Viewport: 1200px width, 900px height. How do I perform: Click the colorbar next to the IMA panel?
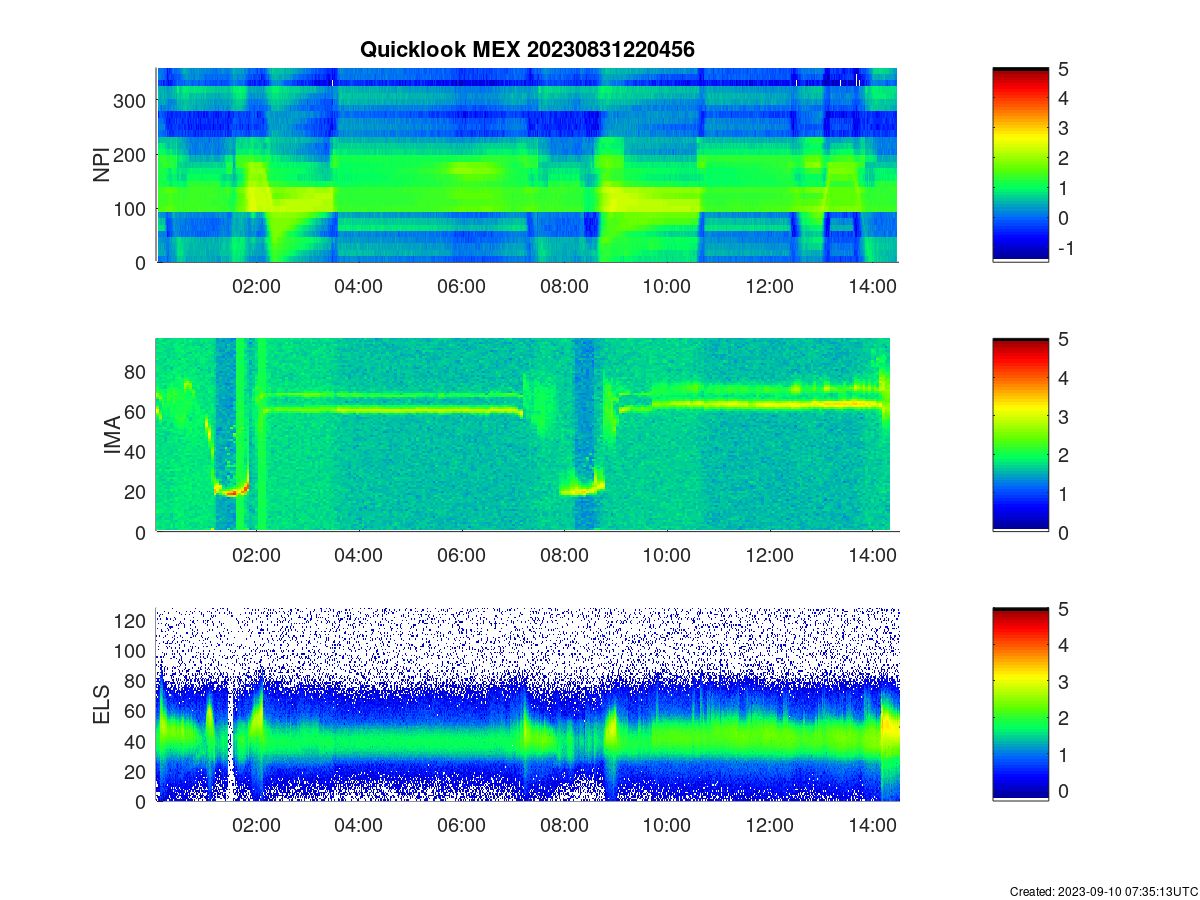click(1020, 435)
